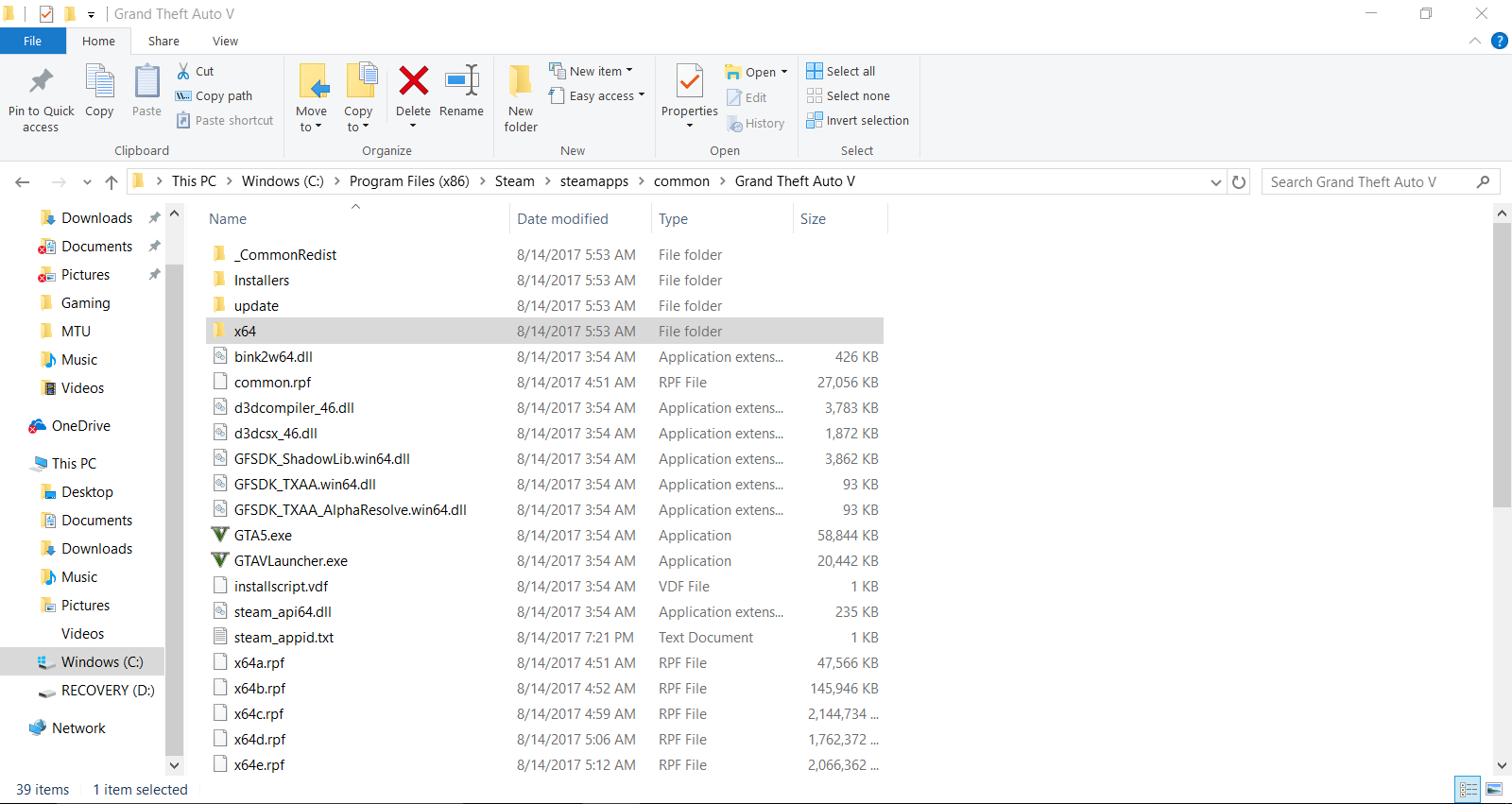The image size is (1512, 804).
Task: Expand the address bar history dropdown
Action: pos(1216,181)
